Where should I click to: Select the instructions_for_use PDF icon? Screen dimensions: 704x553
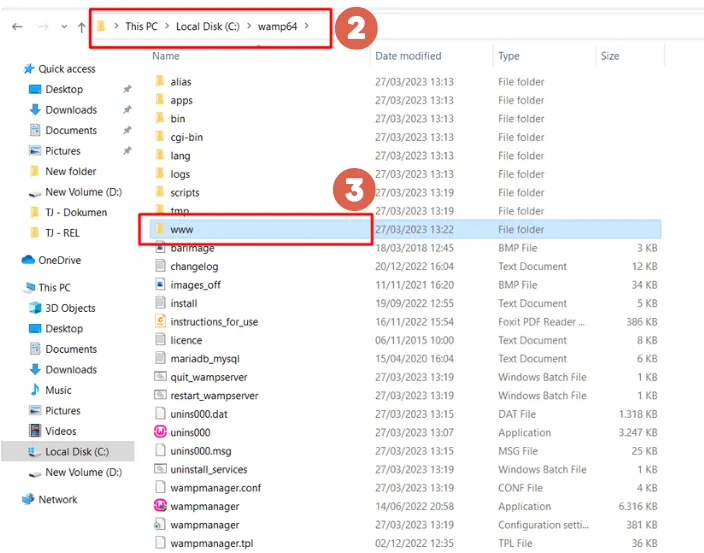[160, 321]
